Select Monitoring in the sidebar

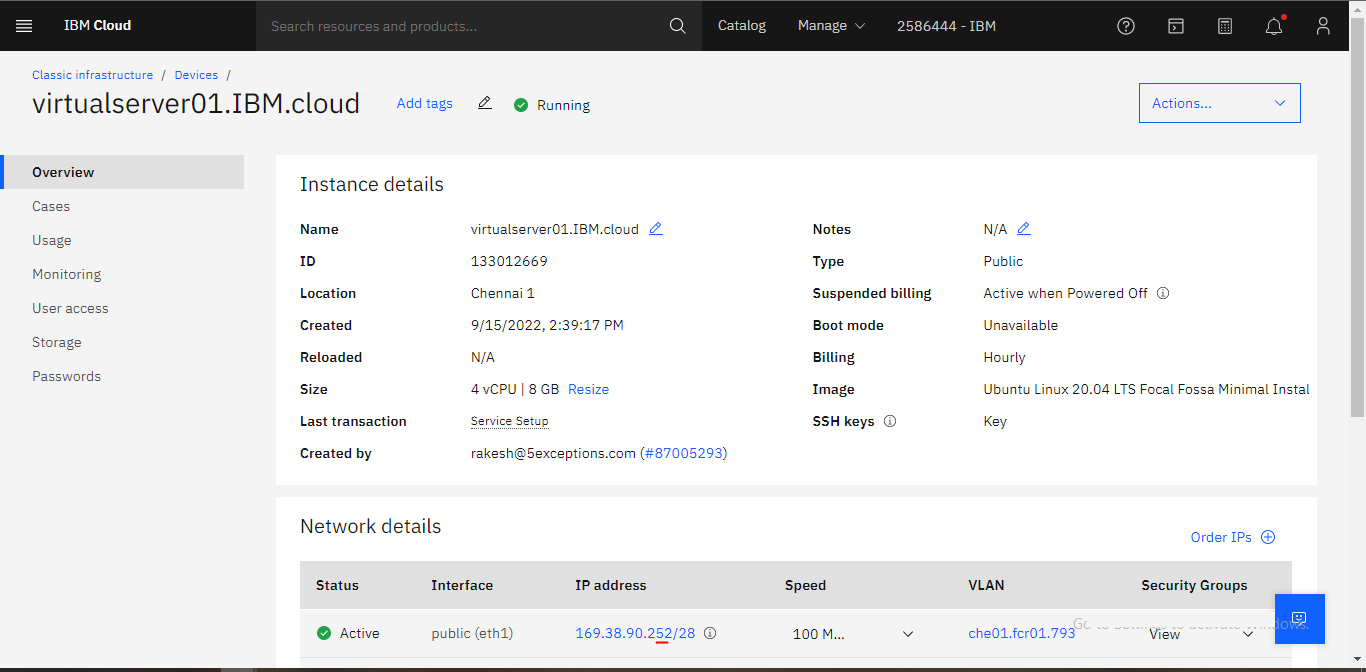click(66, 274)
